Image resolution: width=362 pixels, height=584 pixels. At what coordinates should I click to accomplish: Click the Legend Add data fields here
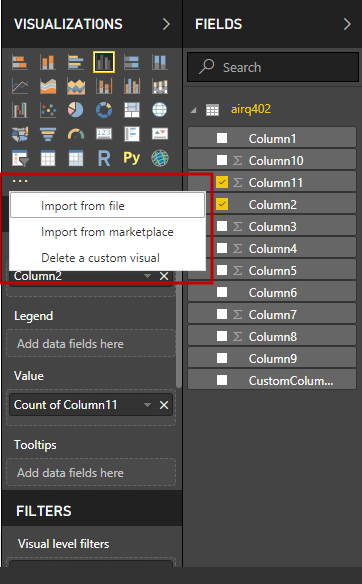91,343
